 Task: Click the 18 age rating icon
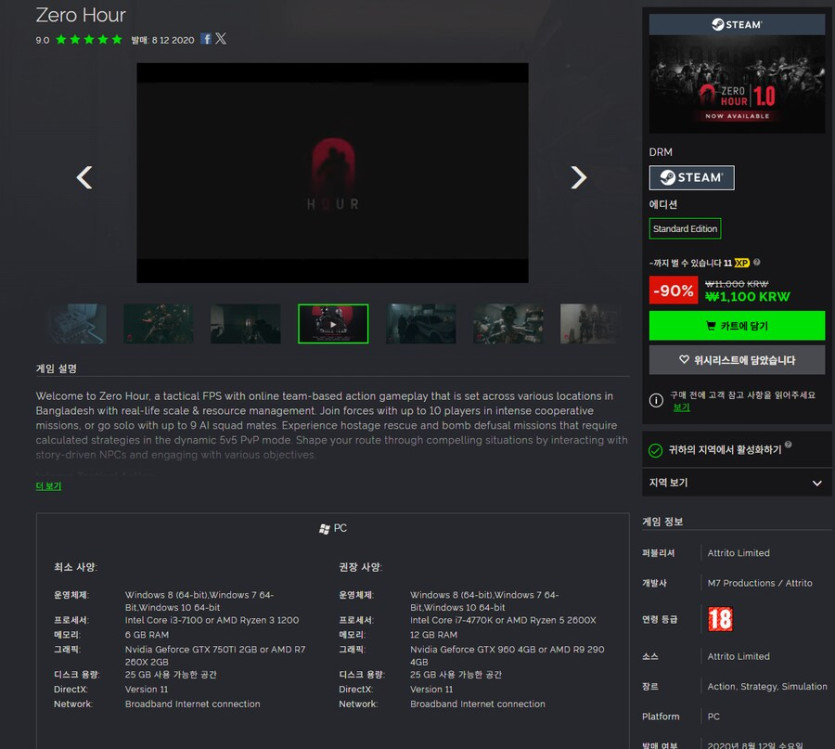tap(720, 619)
